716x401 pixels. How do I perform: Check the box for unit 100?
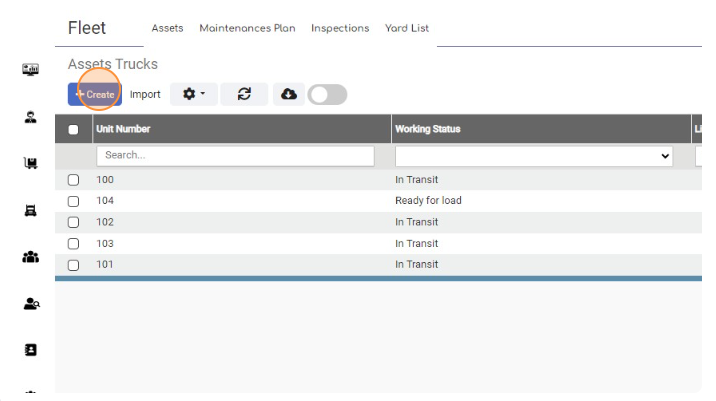(74, 180)
